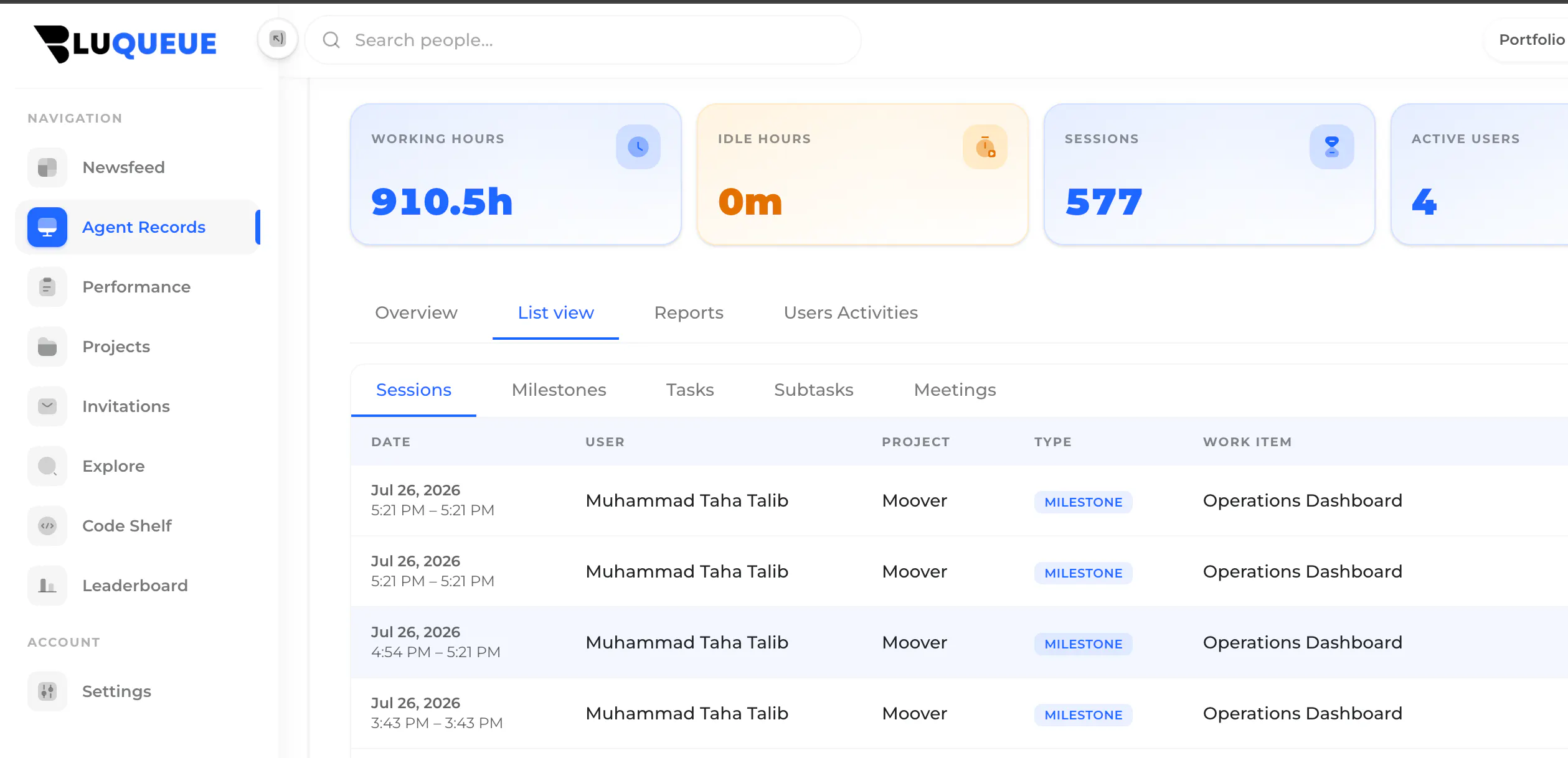The image size is (1568, 758).
Task: Click the Active Users card
Action: [x=1480, y=174]
